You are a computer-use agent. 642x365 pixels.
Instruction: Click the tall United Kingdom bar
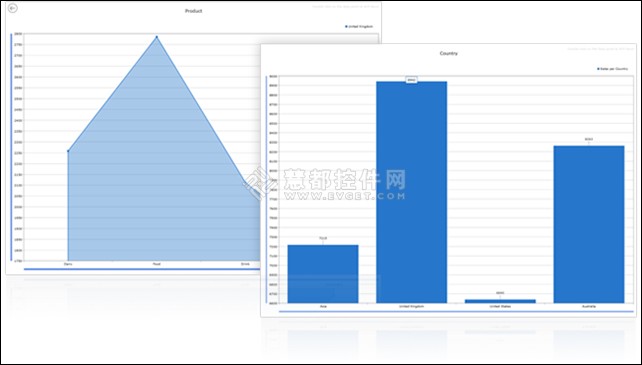tap(411, 192)
